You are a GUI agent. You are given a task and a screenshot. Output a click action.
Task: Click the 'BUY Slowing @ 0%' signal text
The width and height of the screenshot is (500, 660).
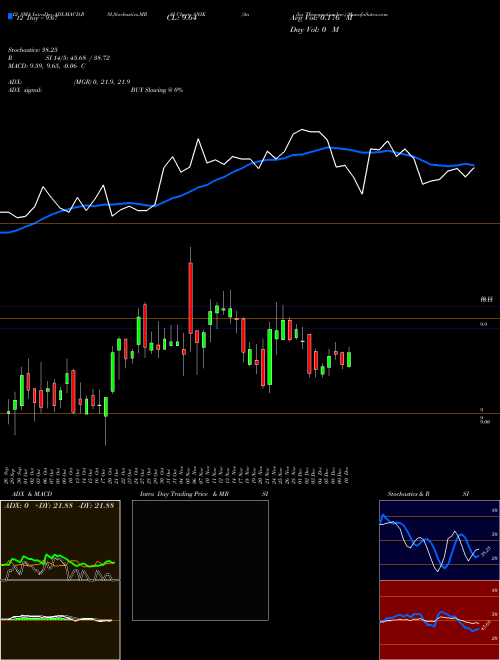[x=157, y=90]
